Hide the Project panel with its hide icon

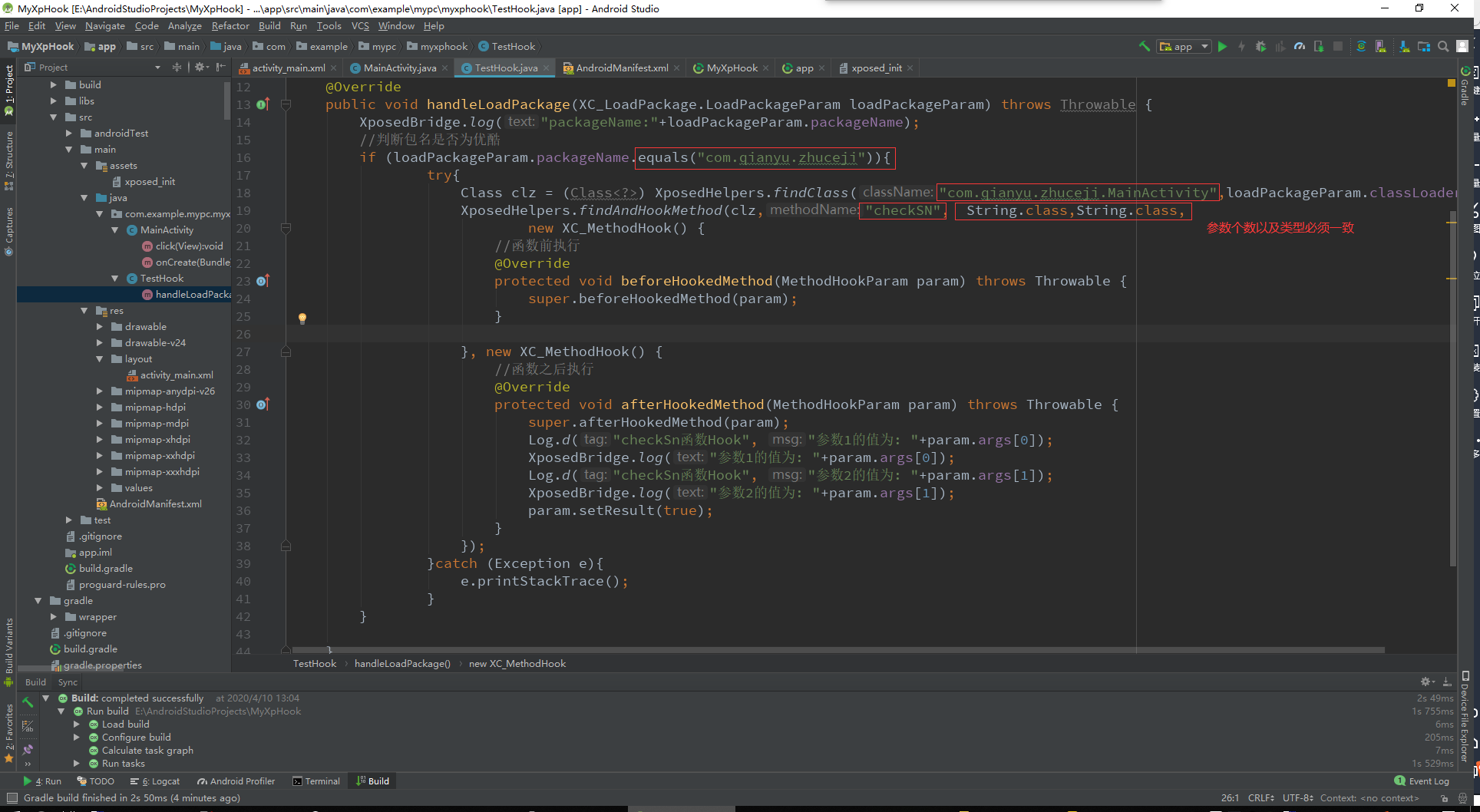pyautogui.click(x=221, y=68)
